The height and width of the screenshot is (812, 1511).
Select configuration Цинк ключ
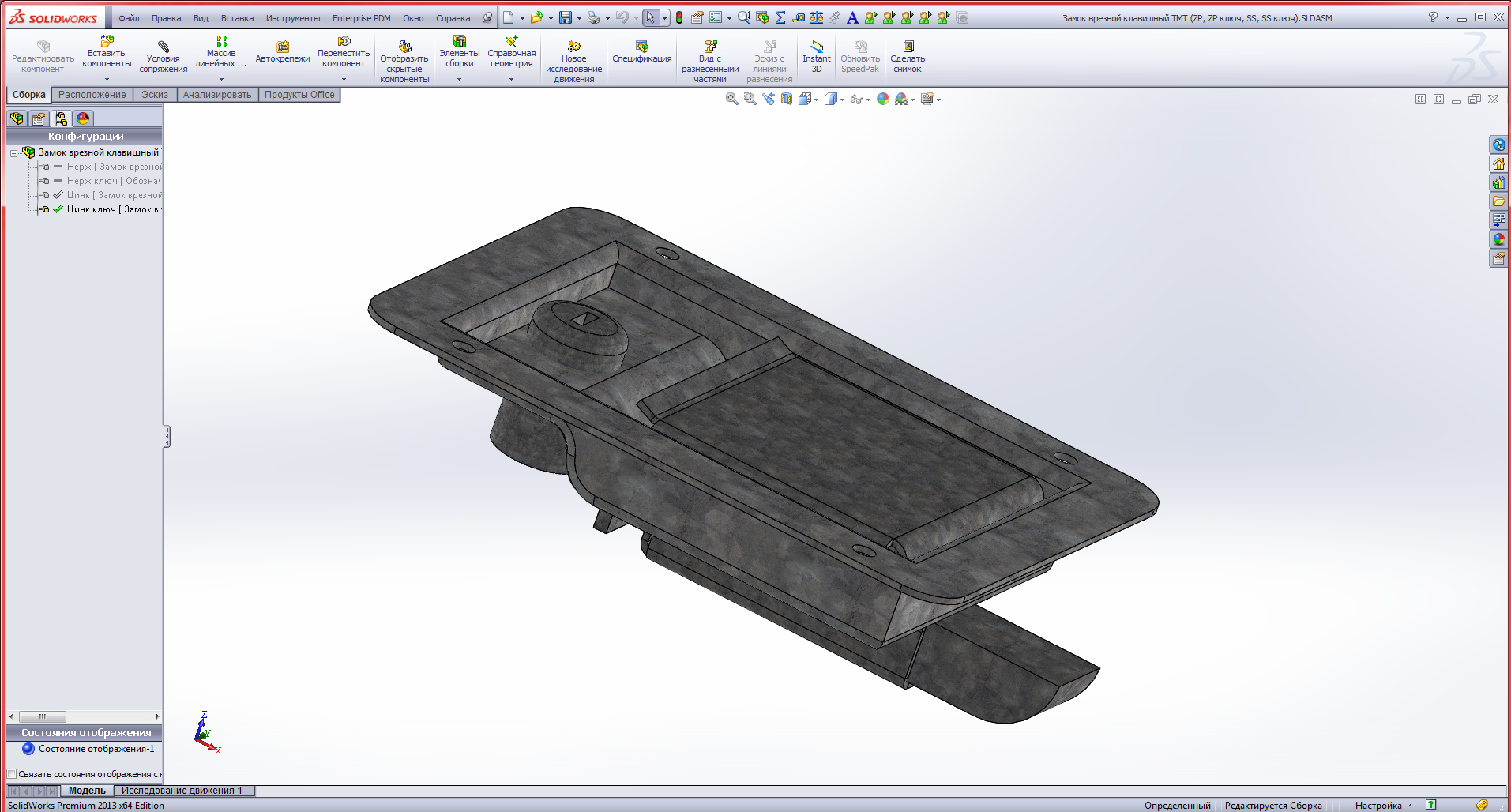point(101,209)
